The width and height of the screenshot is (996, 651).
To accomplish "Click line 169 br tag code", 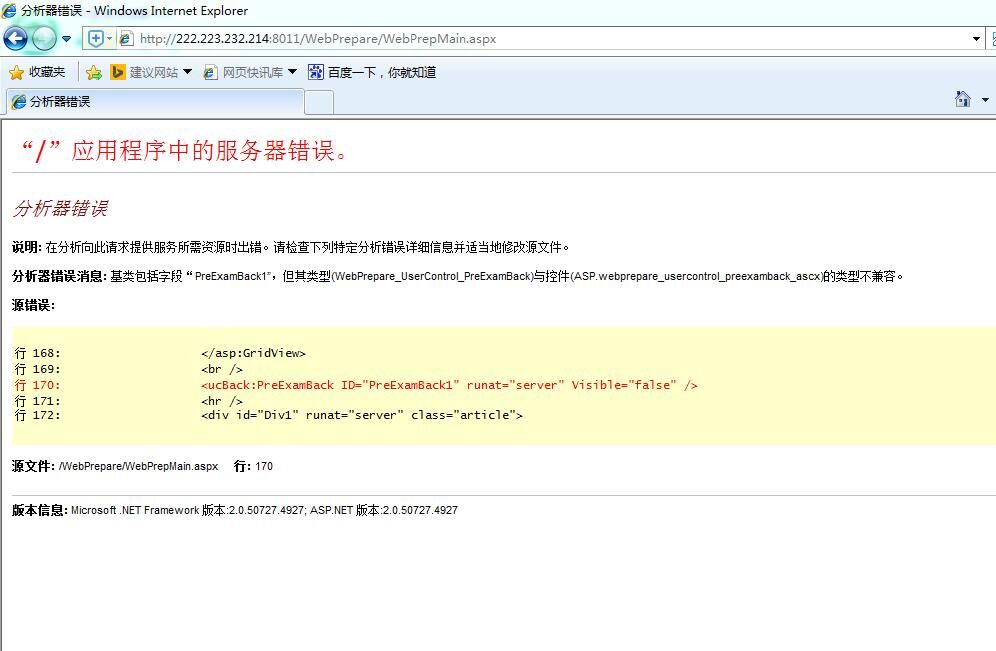I will pos(222,369).
